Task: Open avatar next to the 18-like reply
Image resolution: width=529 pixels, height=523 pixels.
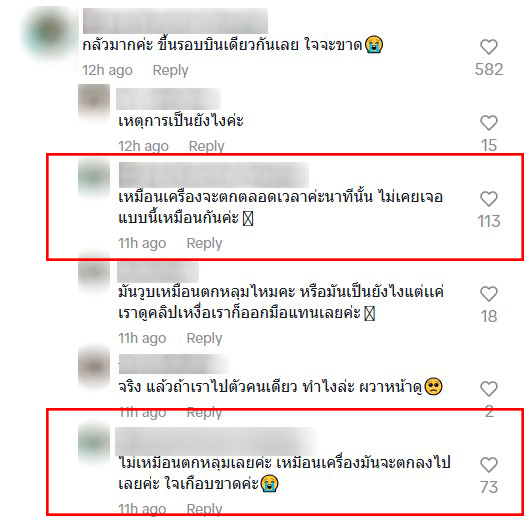Action: click(94, 271)
